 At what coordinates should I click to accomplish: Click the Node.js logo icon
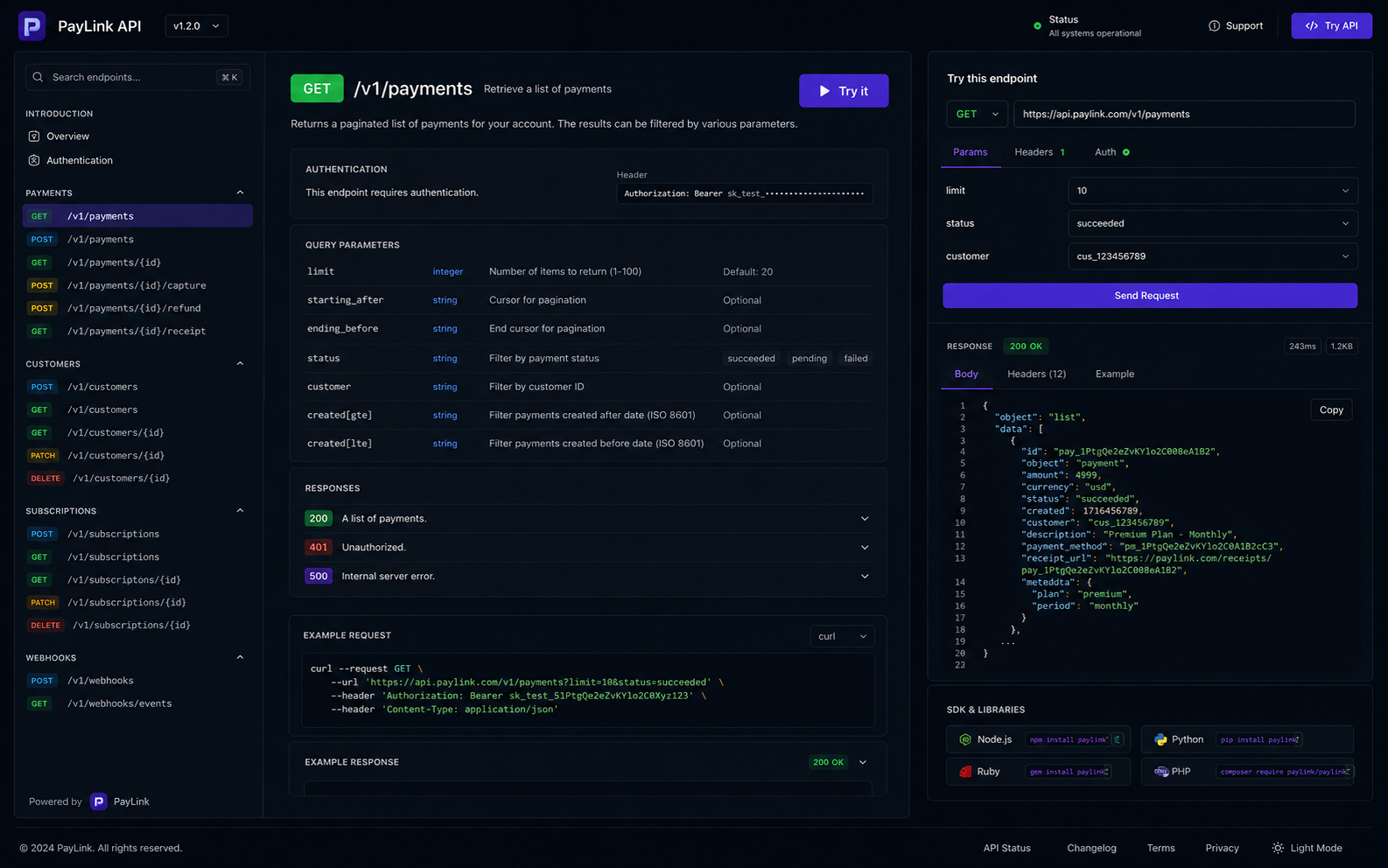point(965,739)
